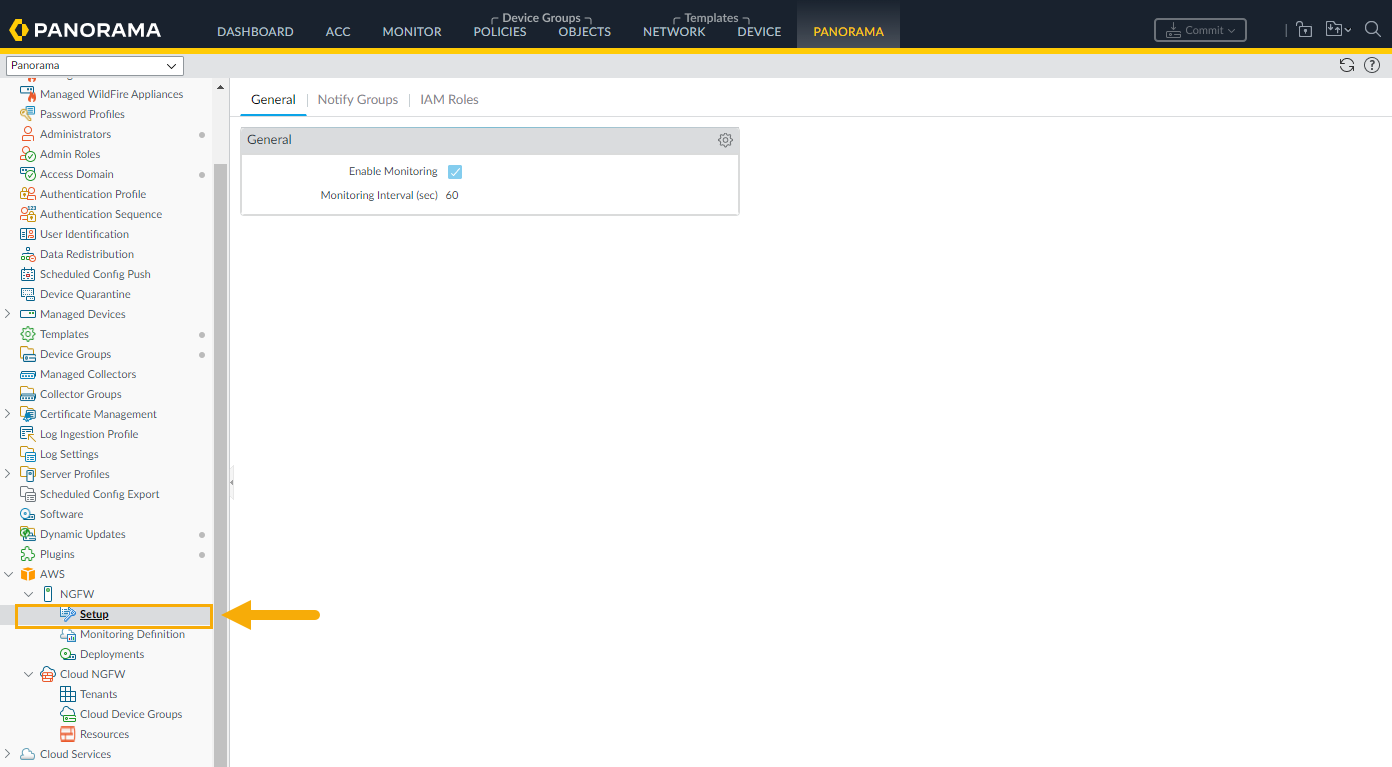Expand the Certificate Management node
This screenshot has width=1392, height=767.
pos(8,414)
